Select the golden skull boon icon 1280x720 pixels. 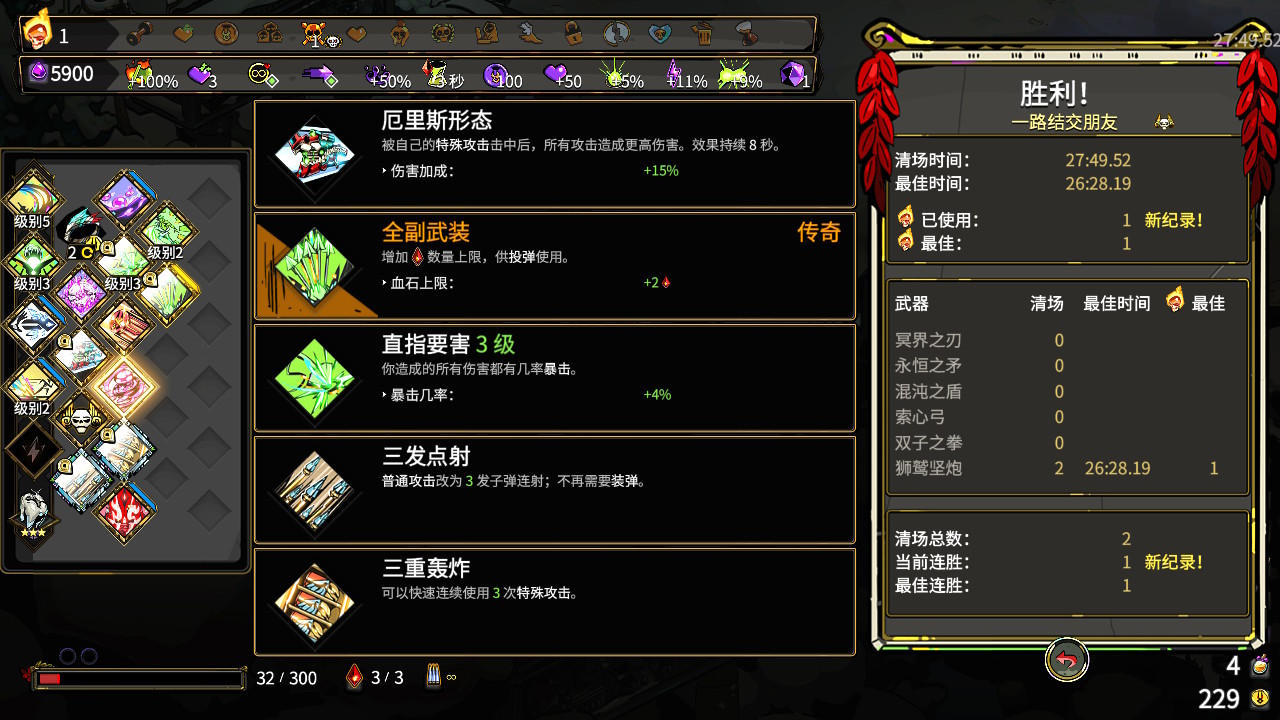click(x=80, y=419)
